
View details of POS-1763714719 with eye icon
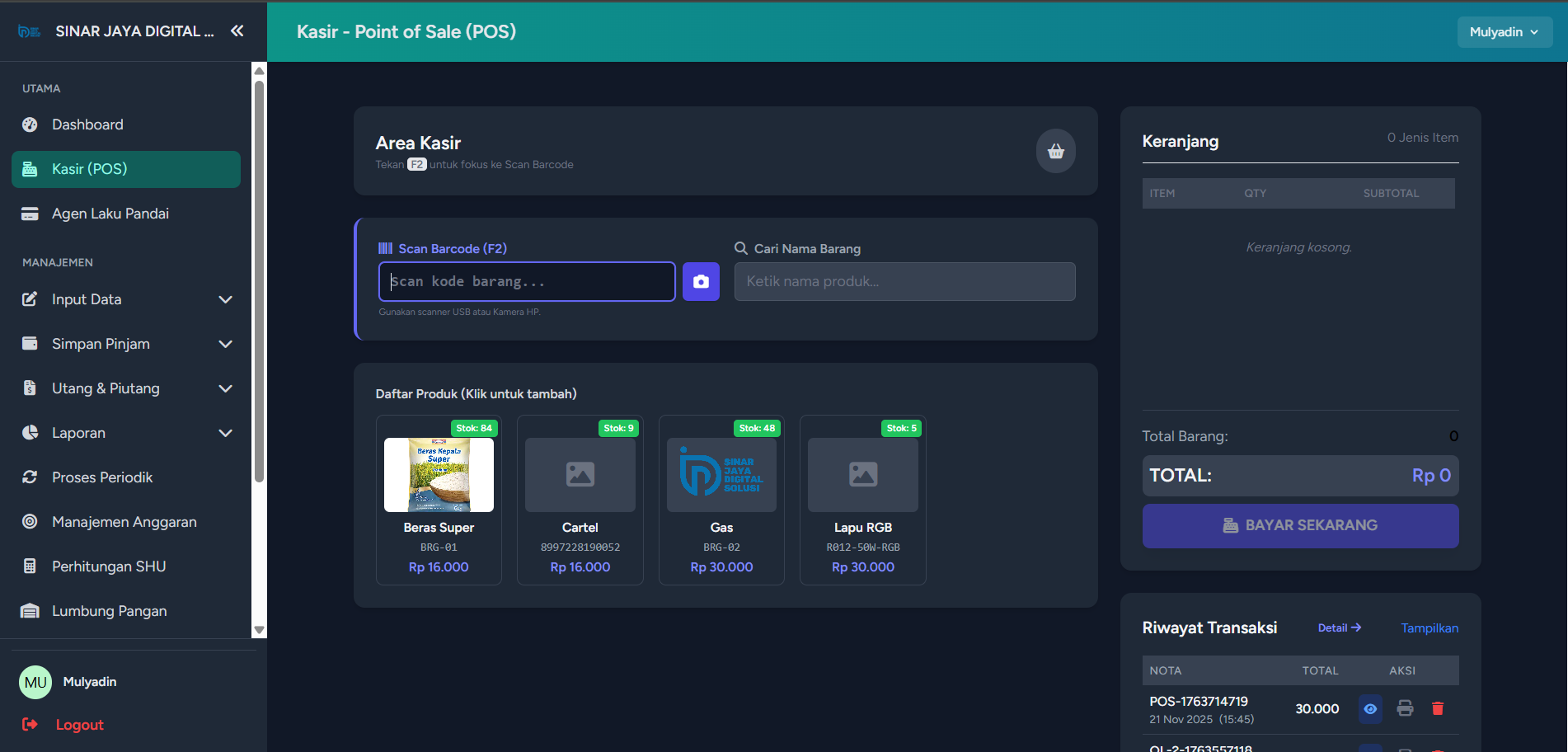pos(1370,708)
